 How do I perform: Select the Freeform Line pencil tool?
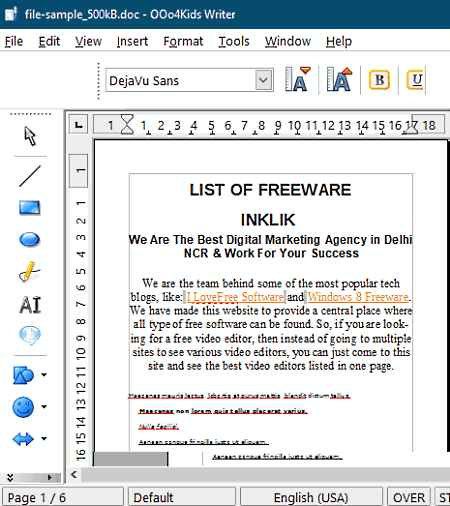(x=29, y=272)
